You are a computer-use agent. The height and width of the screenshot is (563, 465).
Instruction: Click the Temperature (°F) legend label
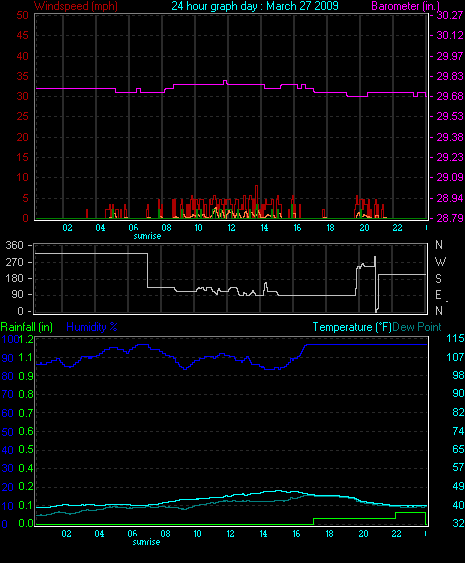[x=352, y=327]
